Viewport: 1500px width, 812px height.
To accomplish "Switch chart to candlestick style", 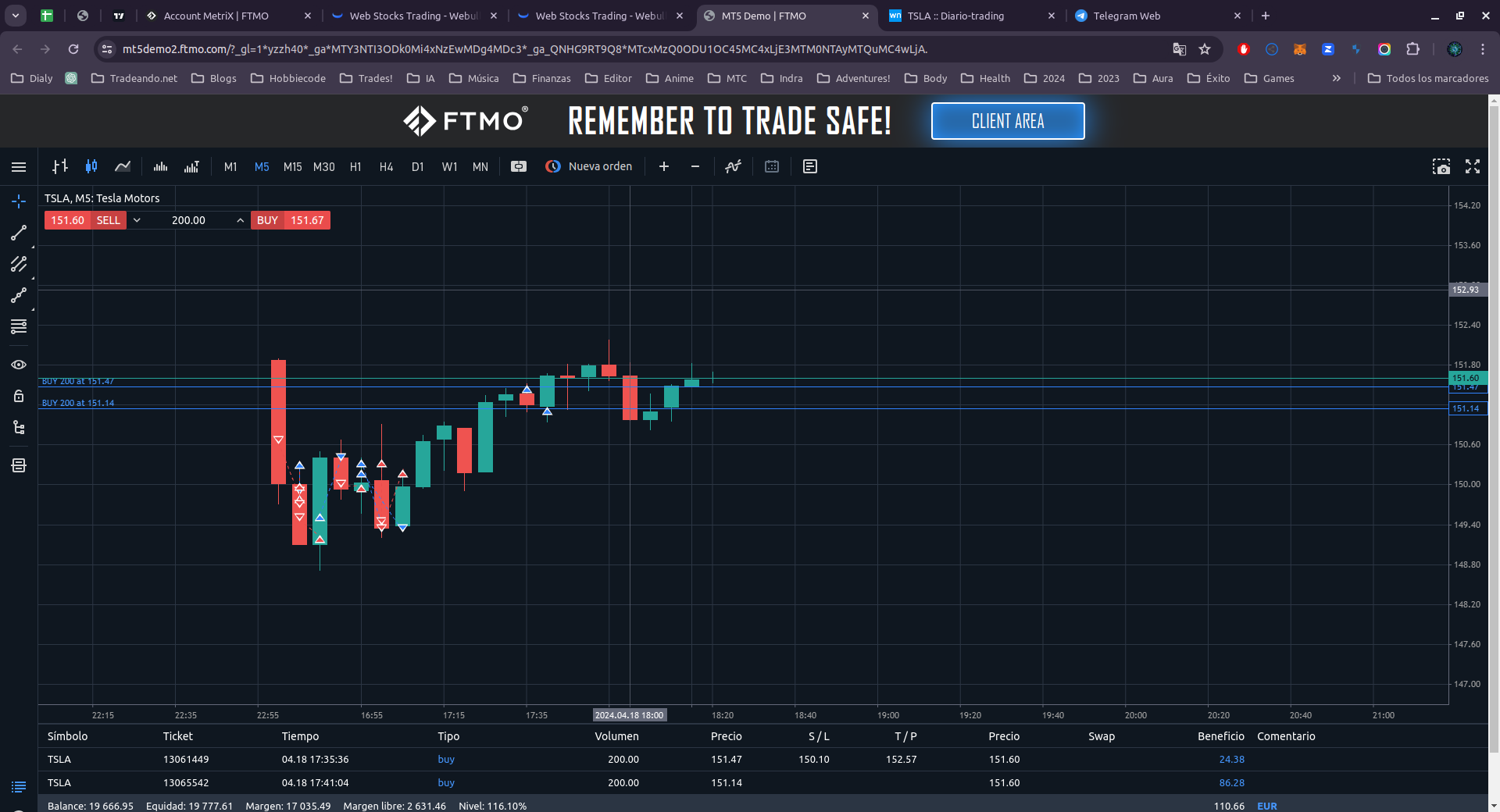I will pyautogui.click(x=91, y=166).
